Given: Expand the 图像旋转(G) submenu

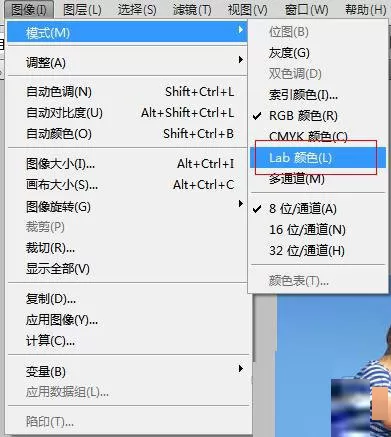Looking at the screenshot, I should coord(127,207).
